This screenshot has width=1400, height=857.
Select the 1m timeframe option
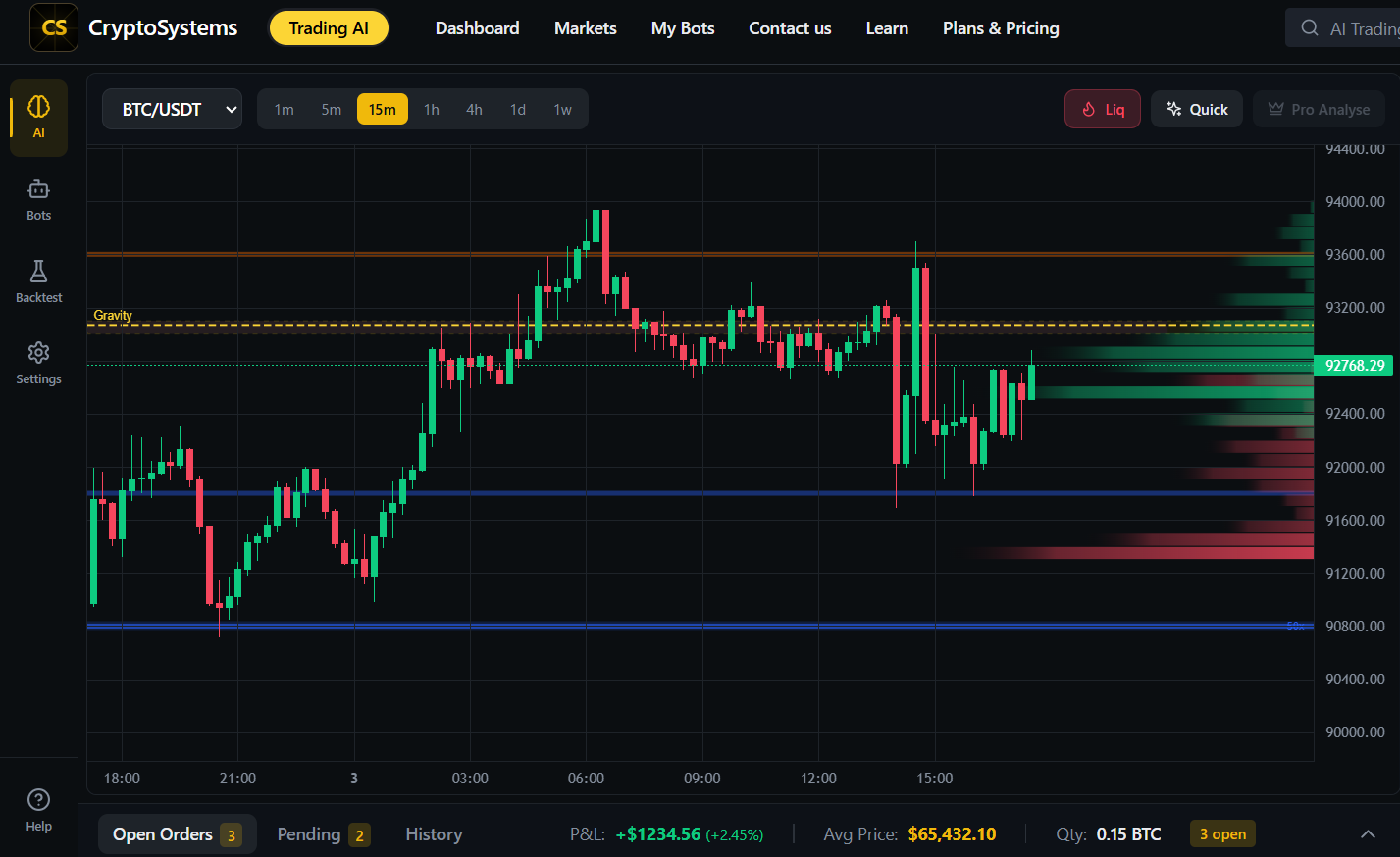pyautogui.click(x=285, y=110)
